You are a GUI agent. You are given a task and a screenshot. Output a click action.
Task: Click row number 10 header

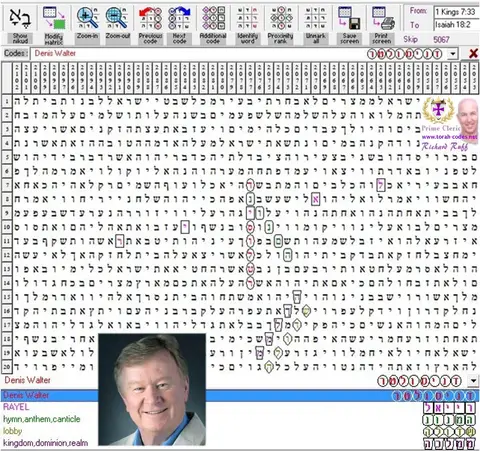click(6, 227)
